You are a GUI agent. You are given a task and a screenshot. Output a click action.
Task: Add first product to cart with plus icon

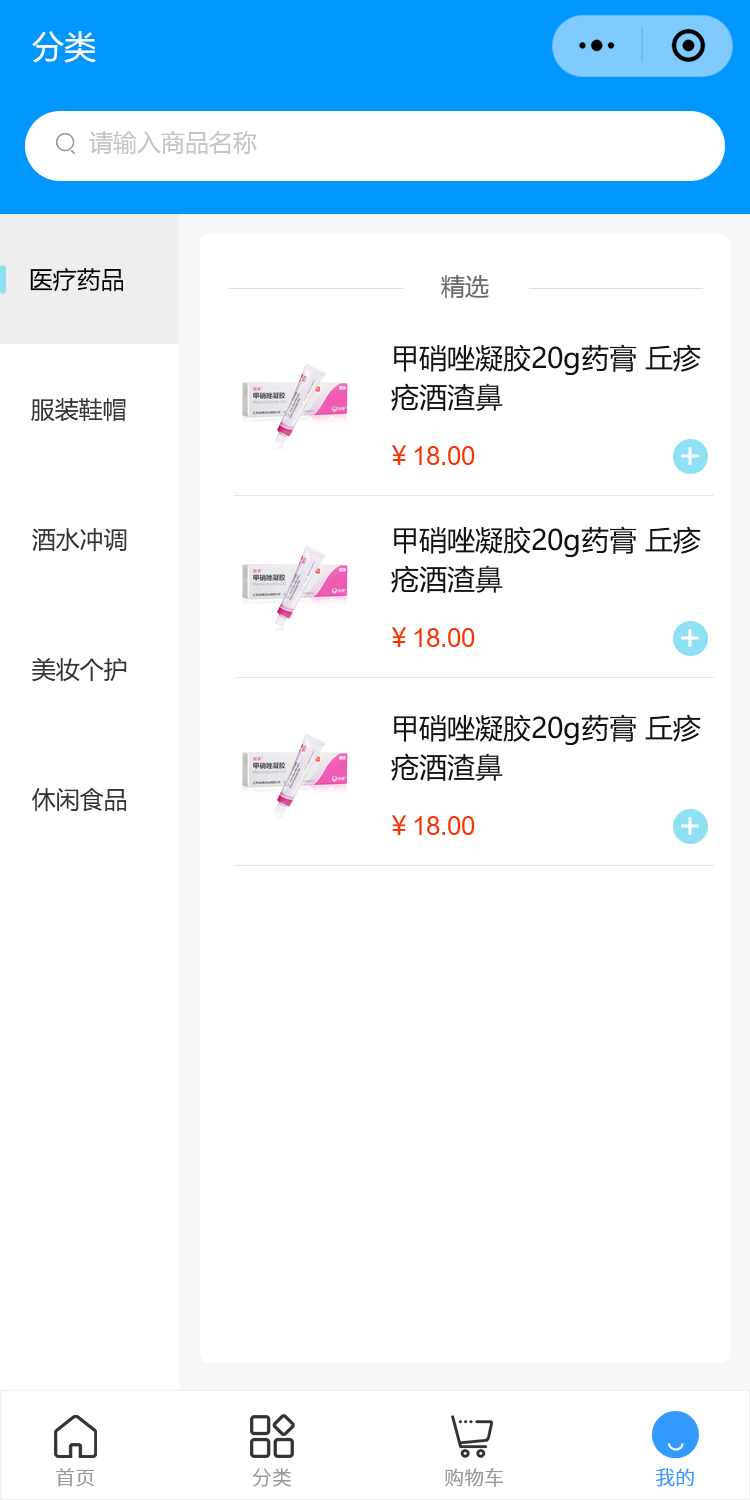click(690, 456)
